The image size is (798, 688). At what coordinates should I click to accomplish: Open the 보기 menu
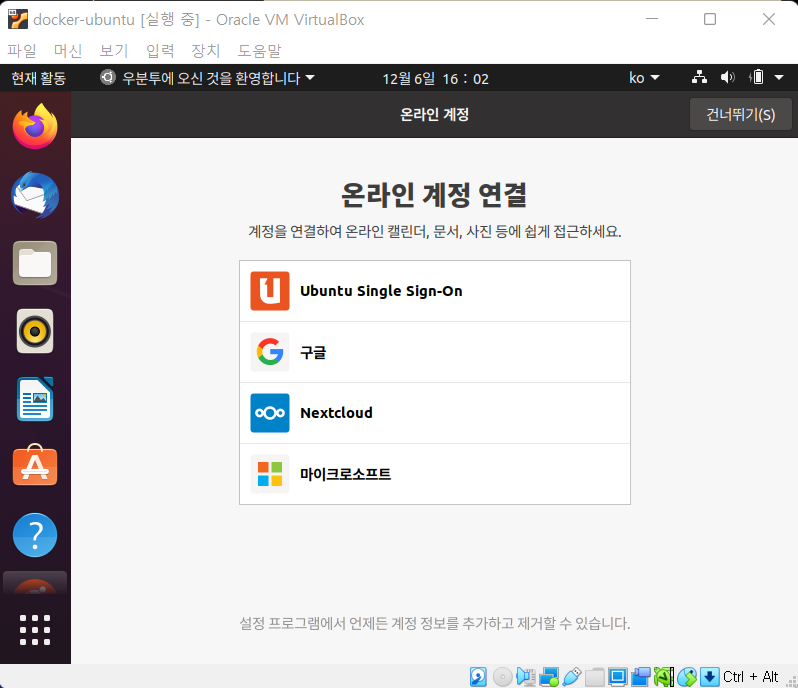pos(114,50)
